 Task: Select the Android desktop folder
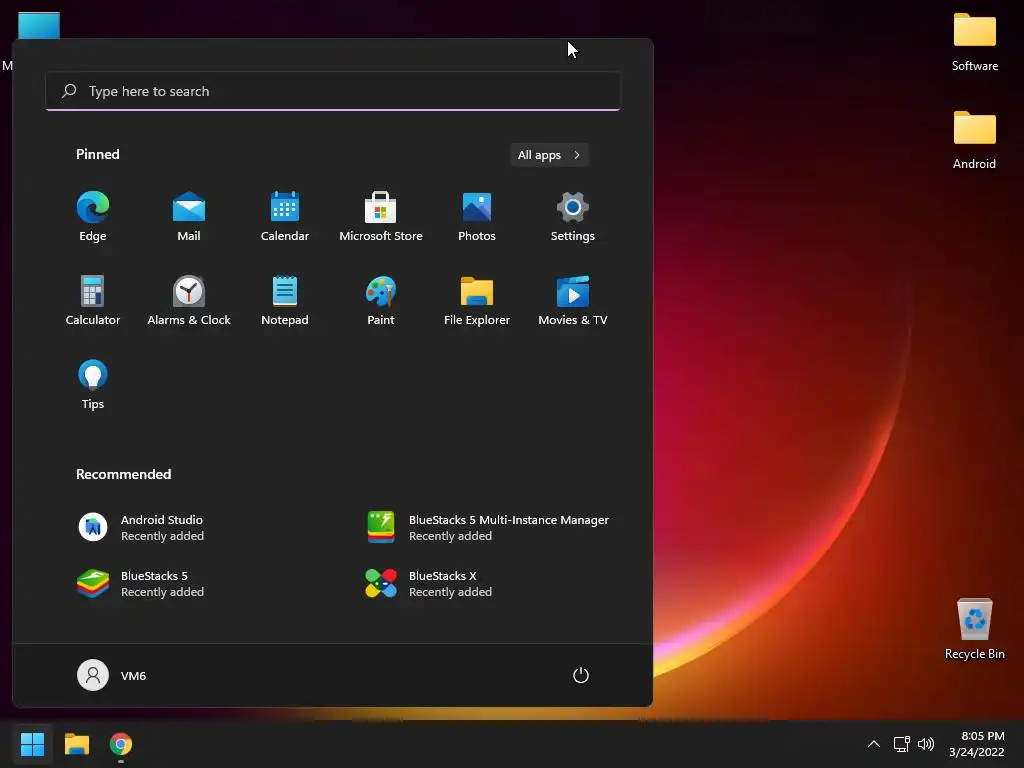point(974,140)
